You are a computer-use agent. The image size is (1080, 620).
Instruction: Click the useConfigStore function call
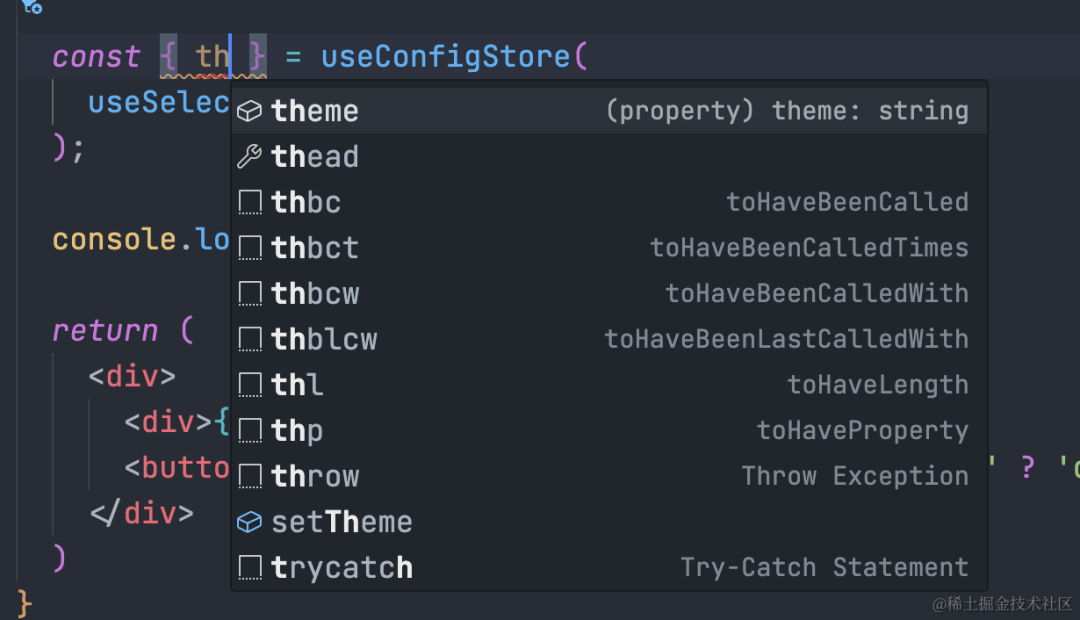point(446,57)
